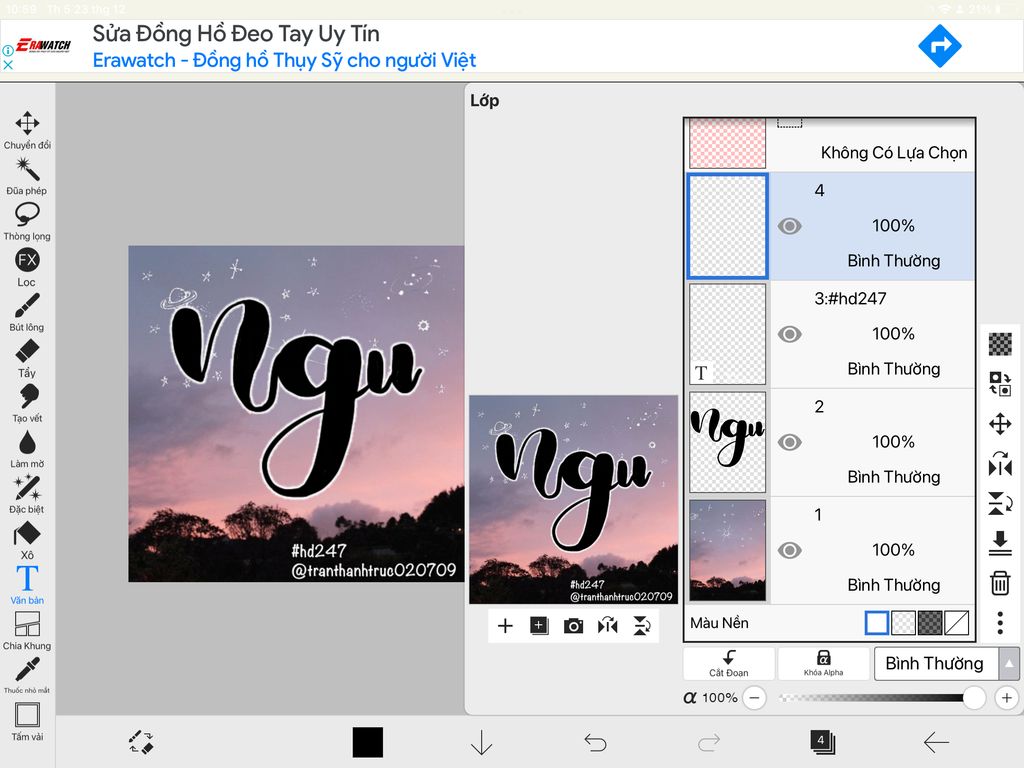
Task: Click the Màu Nền label
Action: (x=720, y=623)
